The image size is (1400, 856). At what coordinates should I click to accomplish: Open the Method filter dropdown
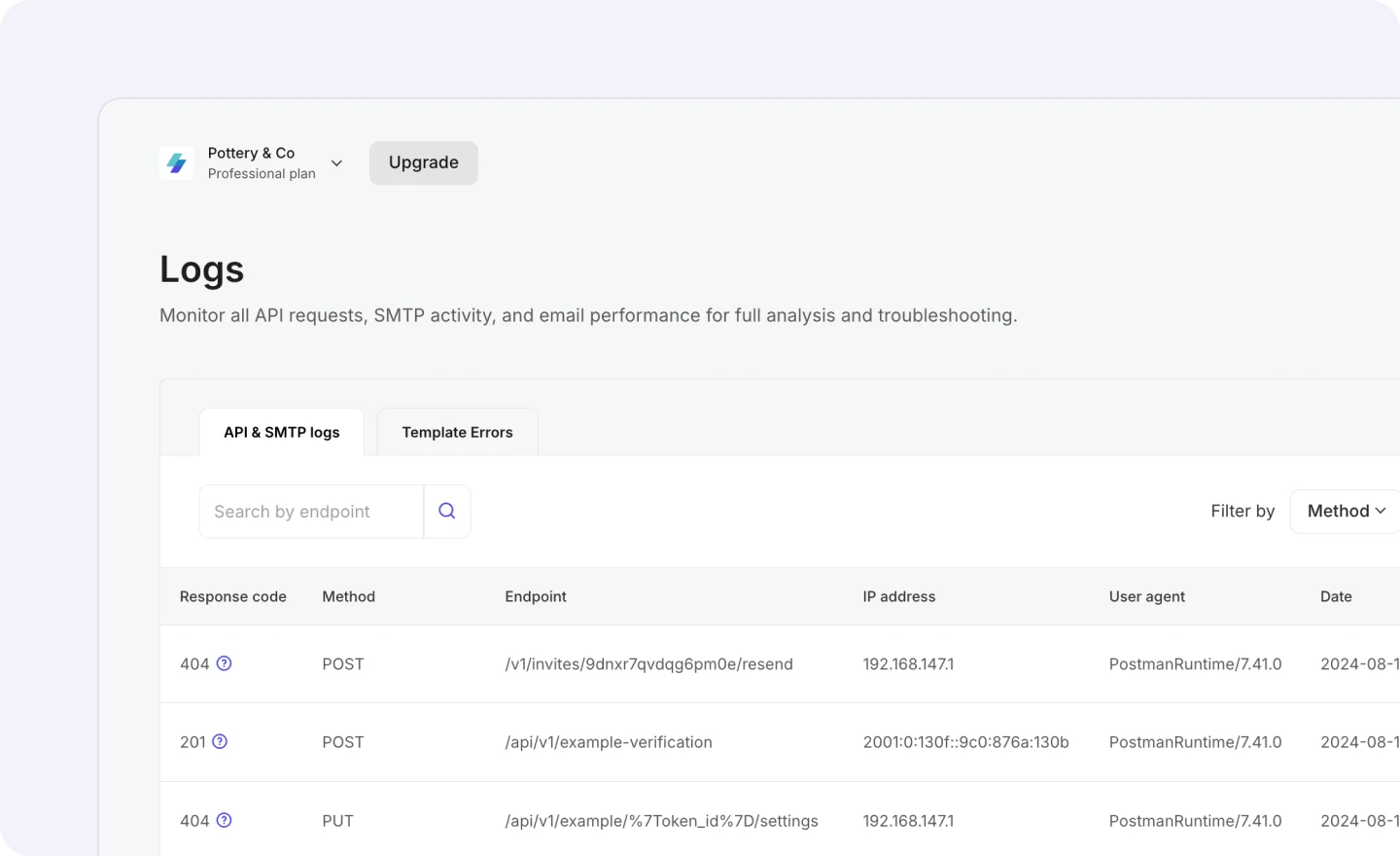1346,512
